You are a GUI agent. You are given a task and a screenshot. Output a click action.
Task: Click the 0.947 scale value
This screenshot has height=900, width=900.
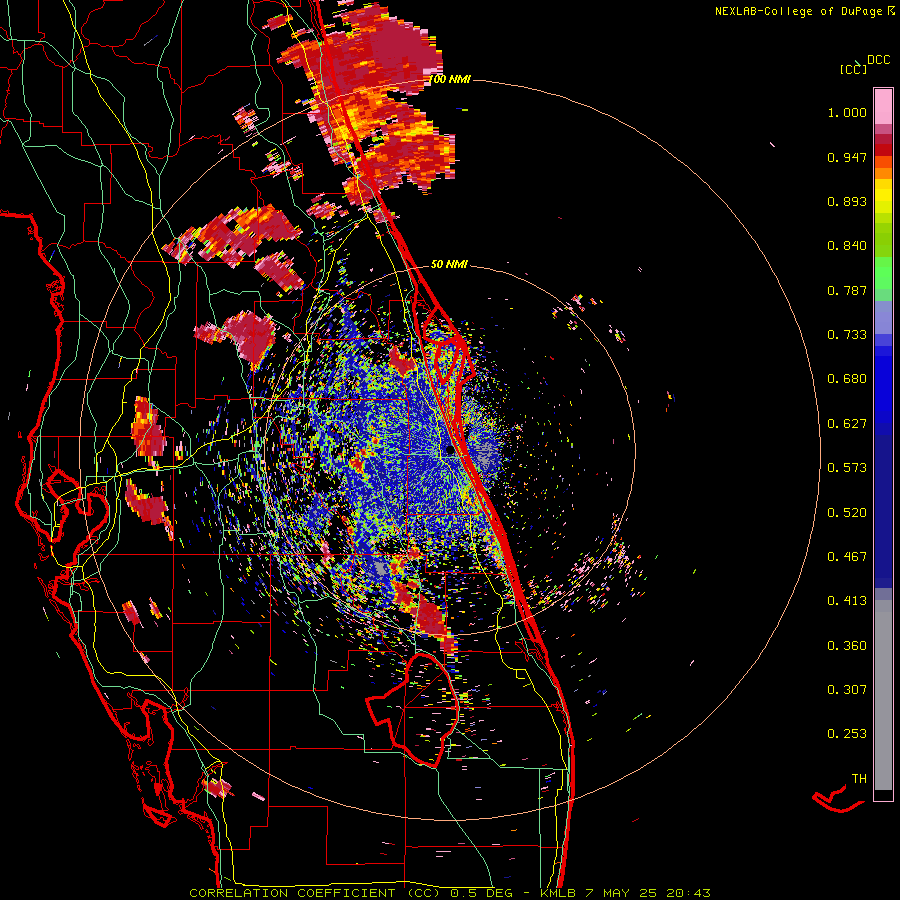(847, 157)
